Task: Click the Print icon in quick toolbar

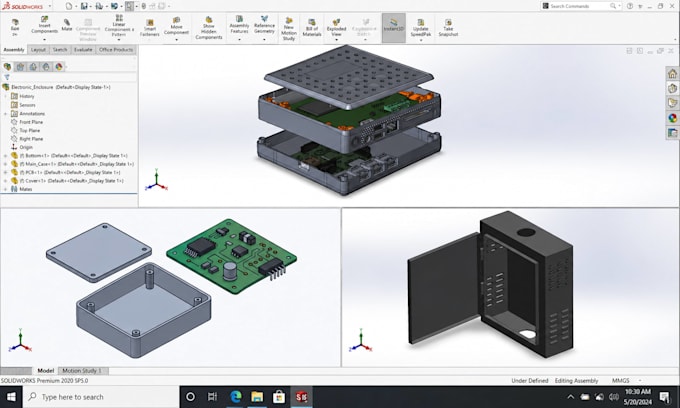Action: point(99,6)
